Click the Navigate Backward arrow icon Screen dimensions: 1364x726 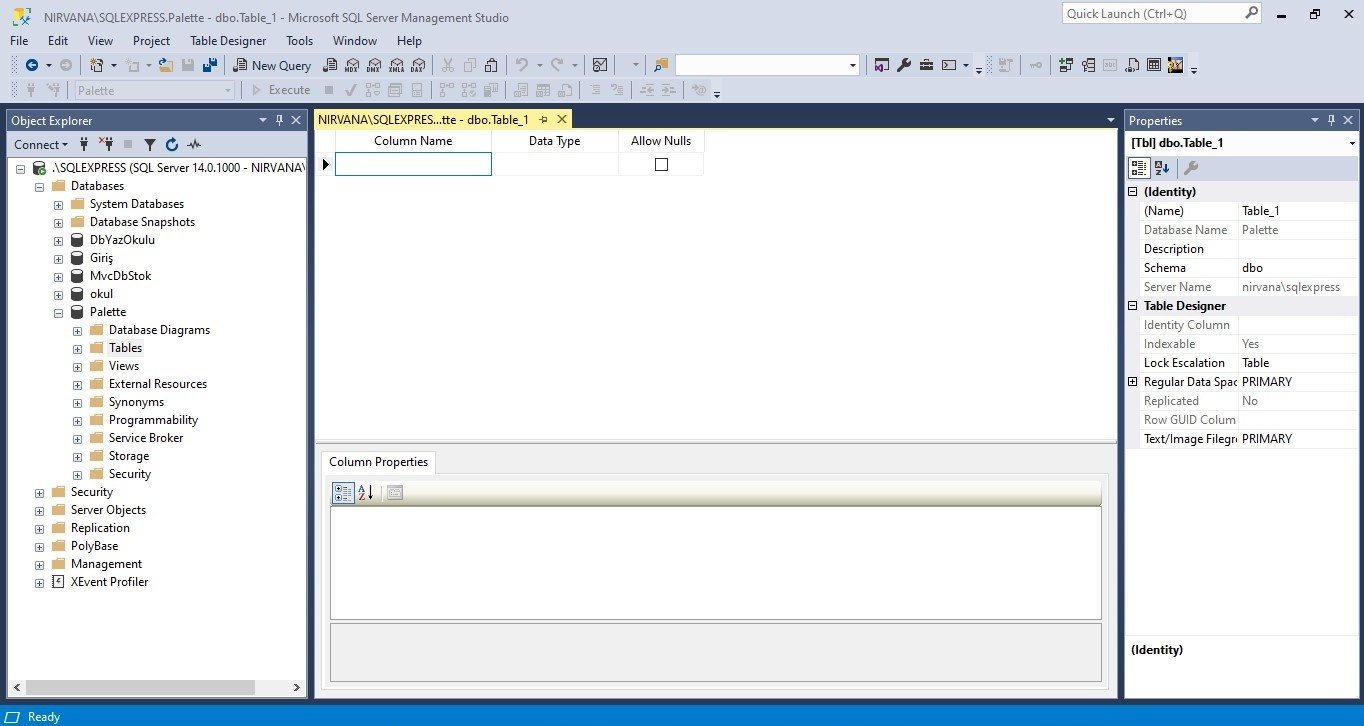click(32, 65)
